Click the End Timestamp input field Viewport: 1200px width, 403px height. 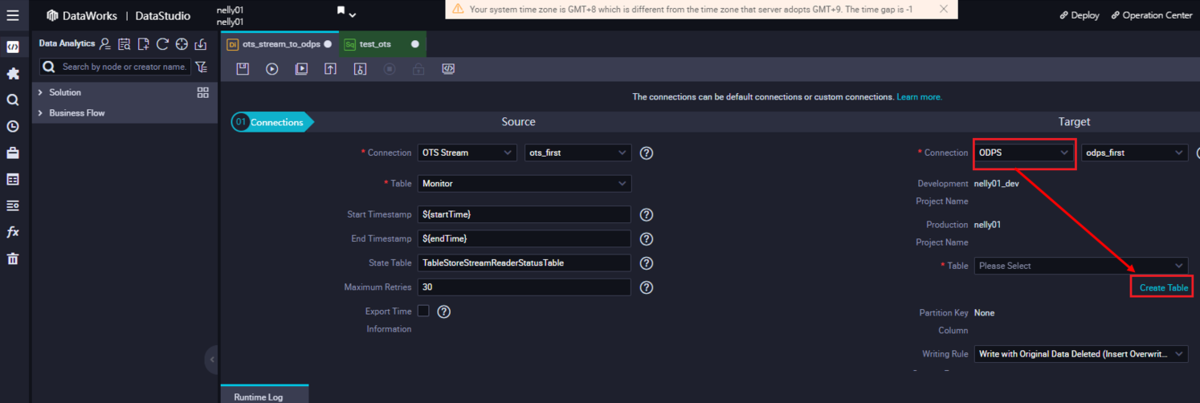(x=525, y=239)
